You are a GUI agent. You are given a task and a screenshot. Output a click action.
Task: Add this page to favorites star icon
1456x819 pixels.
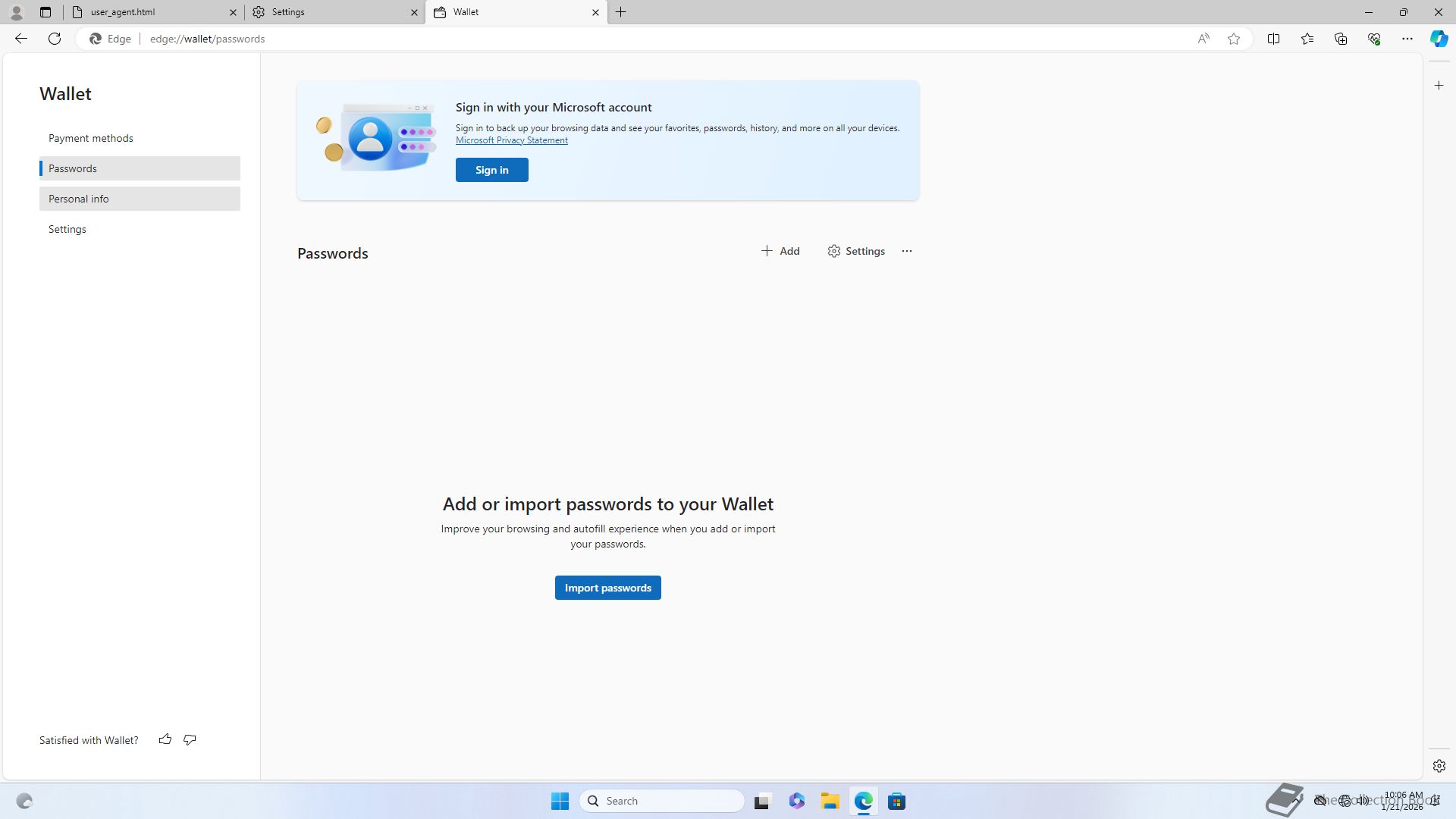(x=1234, y=39)
